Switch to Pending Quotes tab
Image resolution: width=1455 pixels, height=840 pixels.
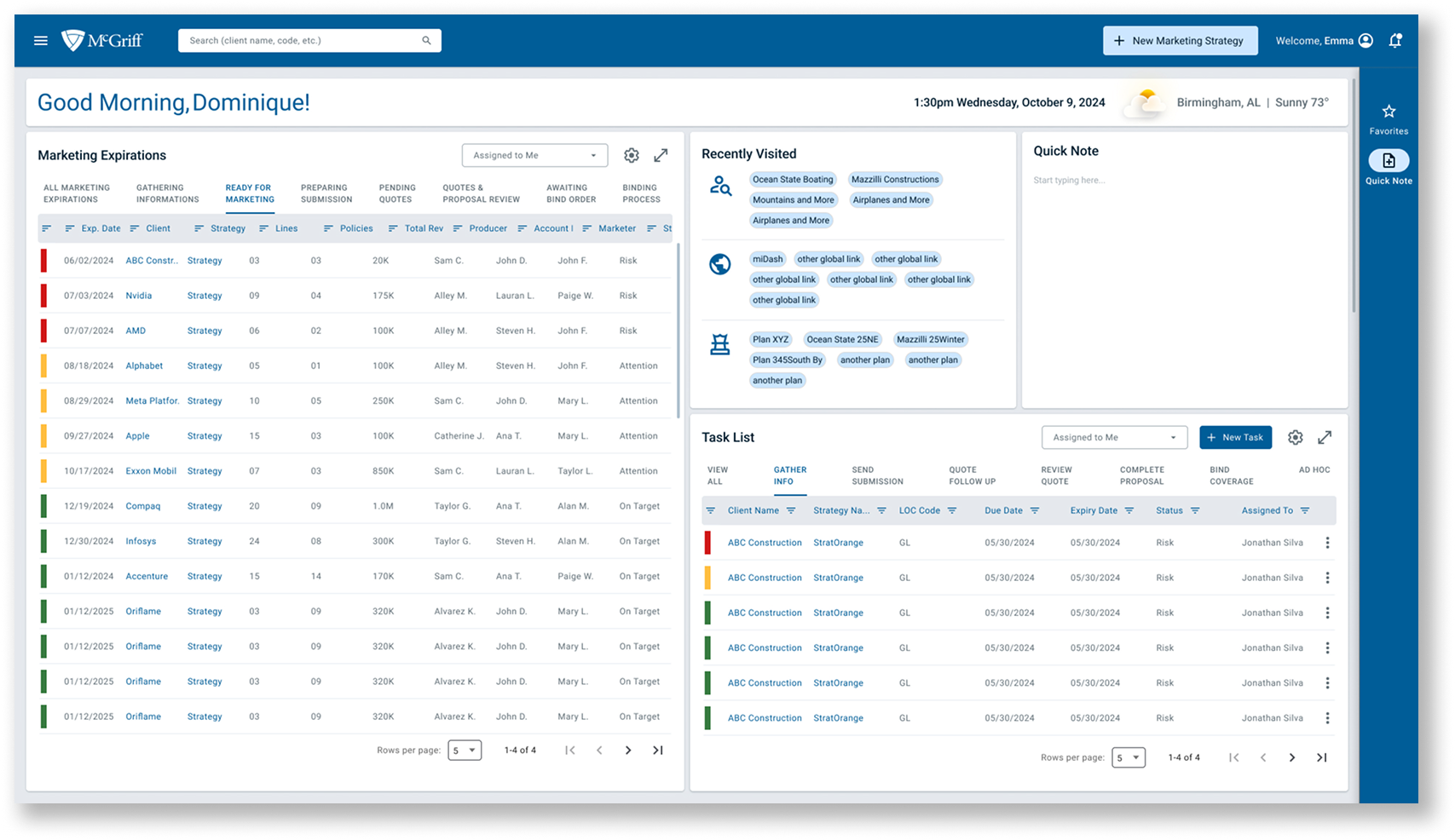(x=397, y=193)
